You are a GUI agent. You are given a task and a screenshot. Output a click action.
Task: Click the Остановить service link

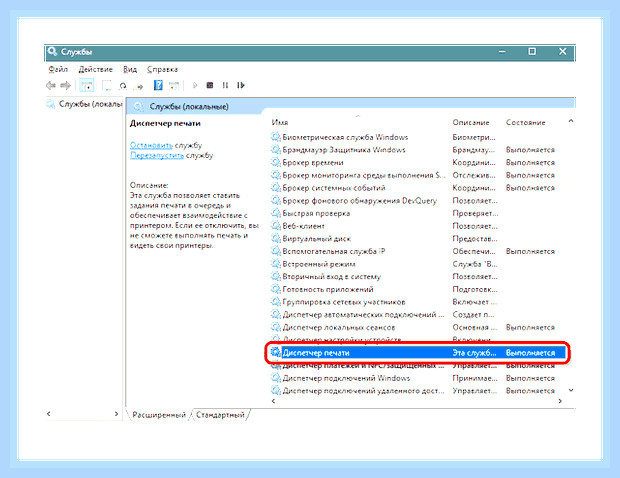[151, 145]
